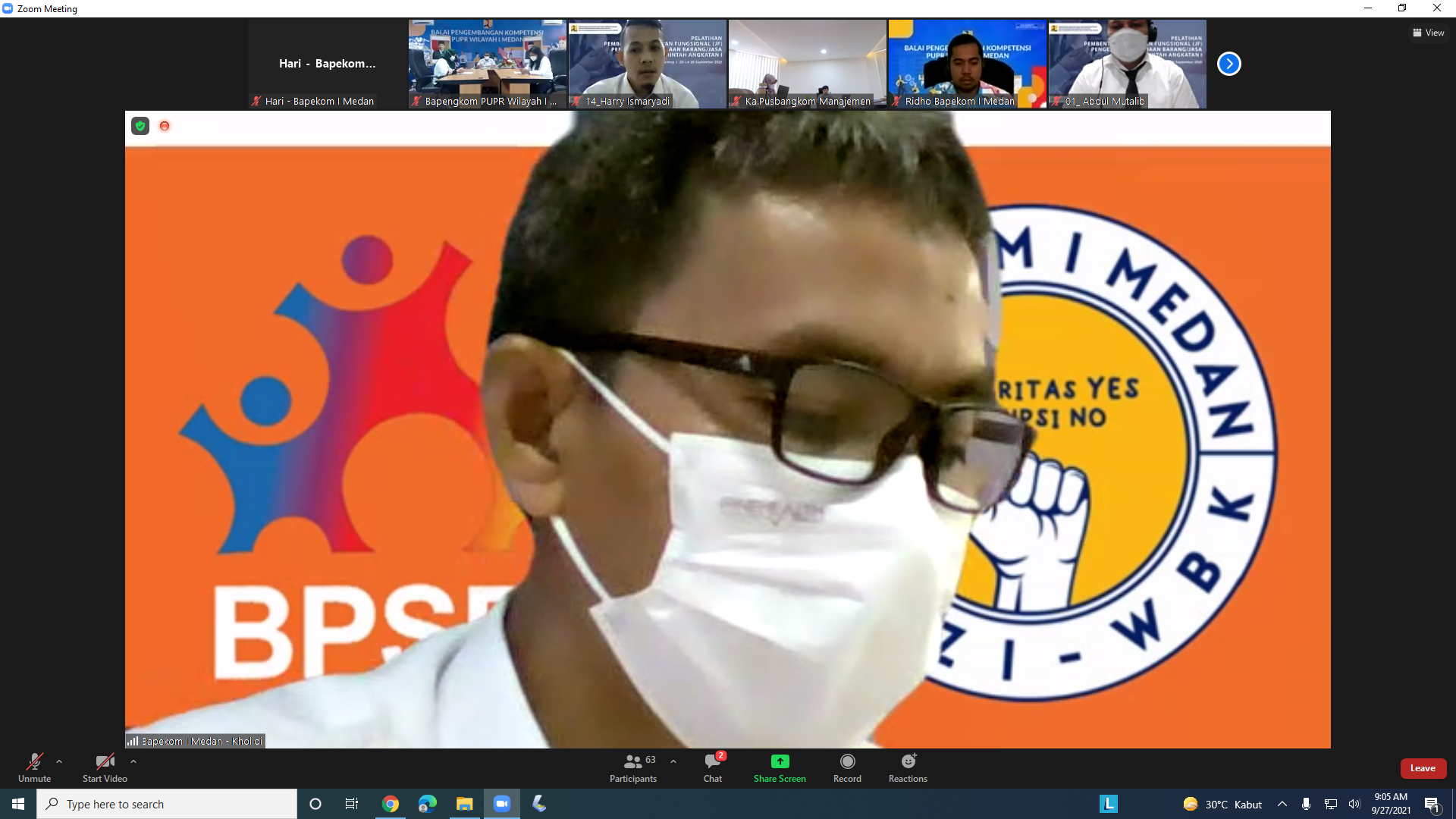Select Ka.Pusbangkom Manajemen video thumbnail

(x=807, y=64)
